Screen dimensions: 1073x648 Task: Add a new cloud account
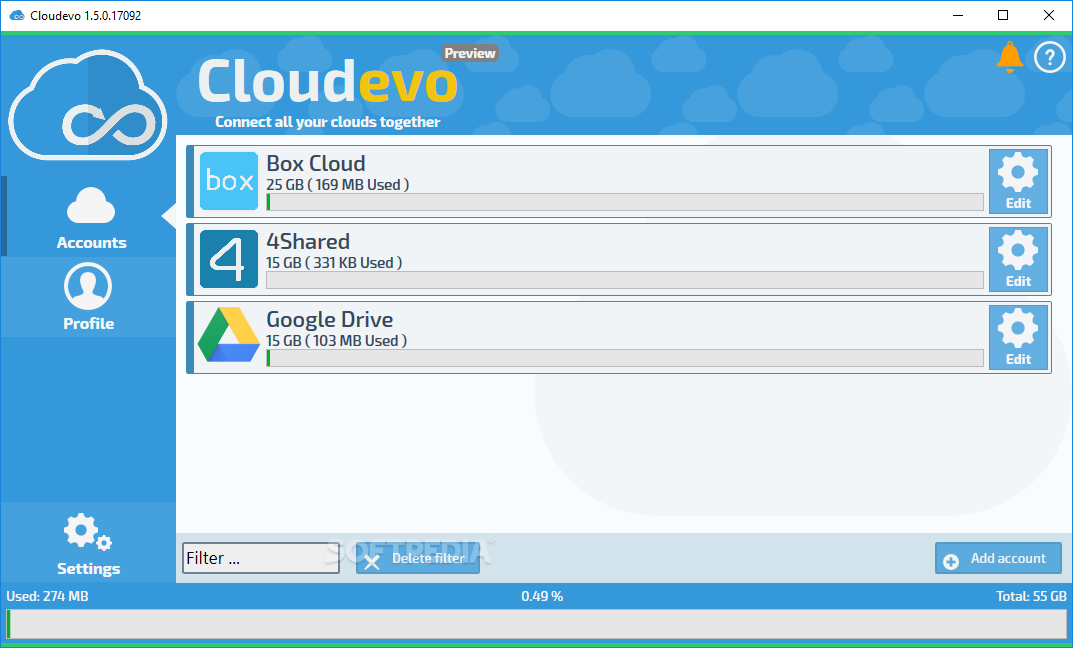click(998, 558)
